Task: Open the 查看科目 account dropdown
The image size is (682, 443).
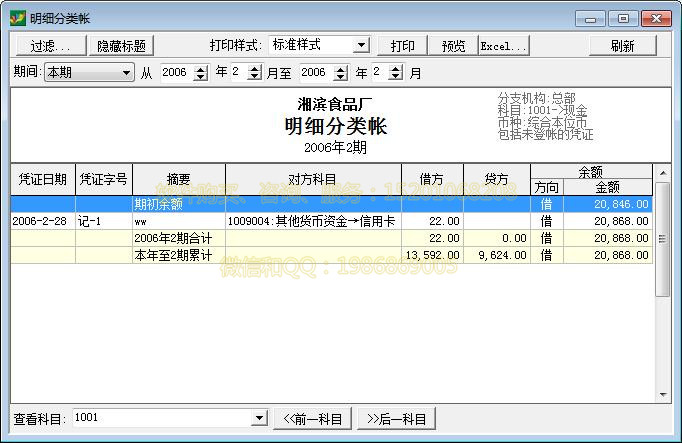Action: (259, 418)
